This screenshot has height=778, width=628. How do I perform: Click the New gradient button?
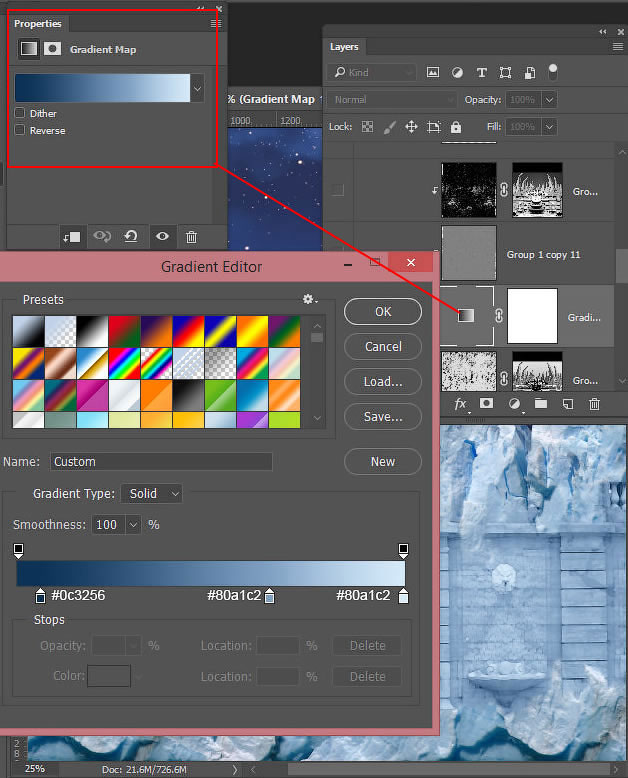[383, 461]
